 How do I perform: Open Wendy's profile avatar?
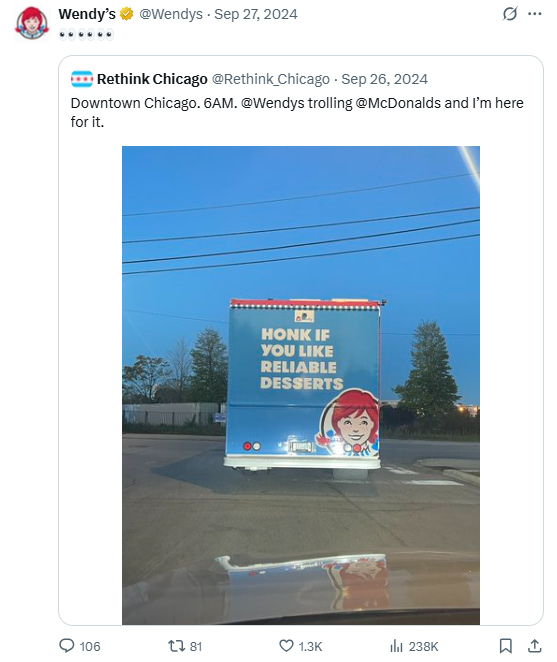pyautogui.click(x=32, y=23)
